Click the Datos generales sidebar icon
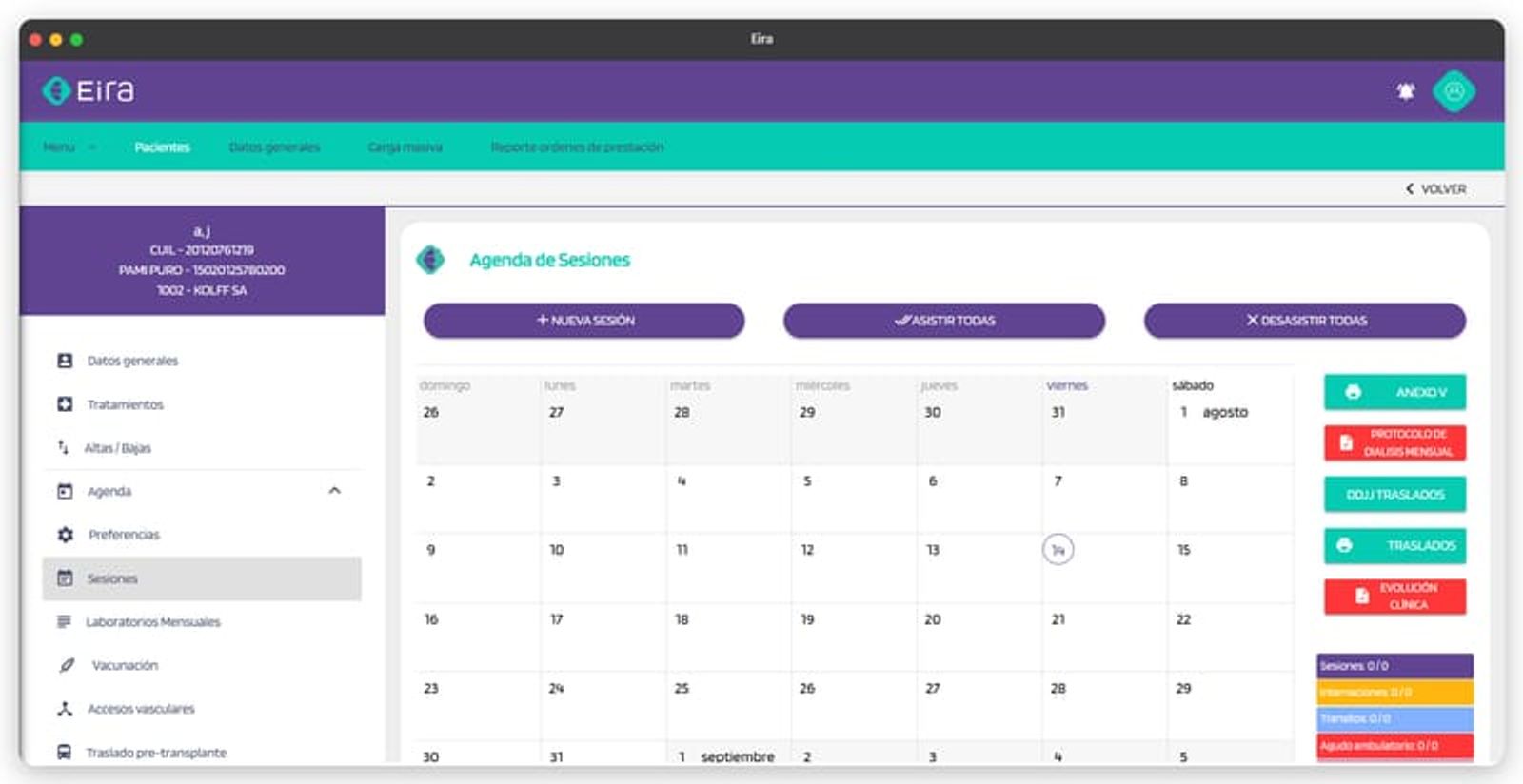 coord(65,361)
